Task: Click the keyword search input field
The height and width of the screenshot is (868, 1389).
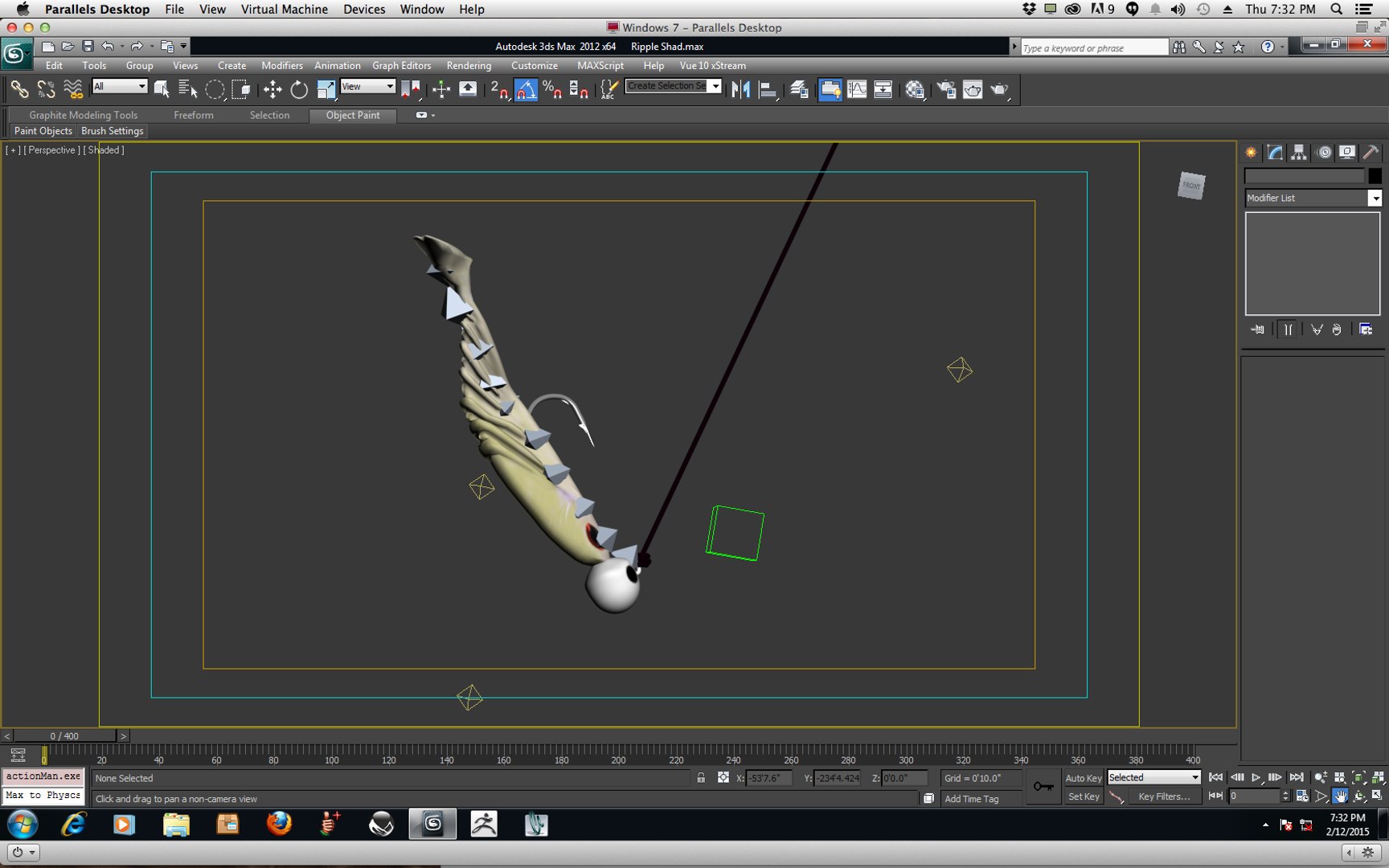Action: [1094, 47]
